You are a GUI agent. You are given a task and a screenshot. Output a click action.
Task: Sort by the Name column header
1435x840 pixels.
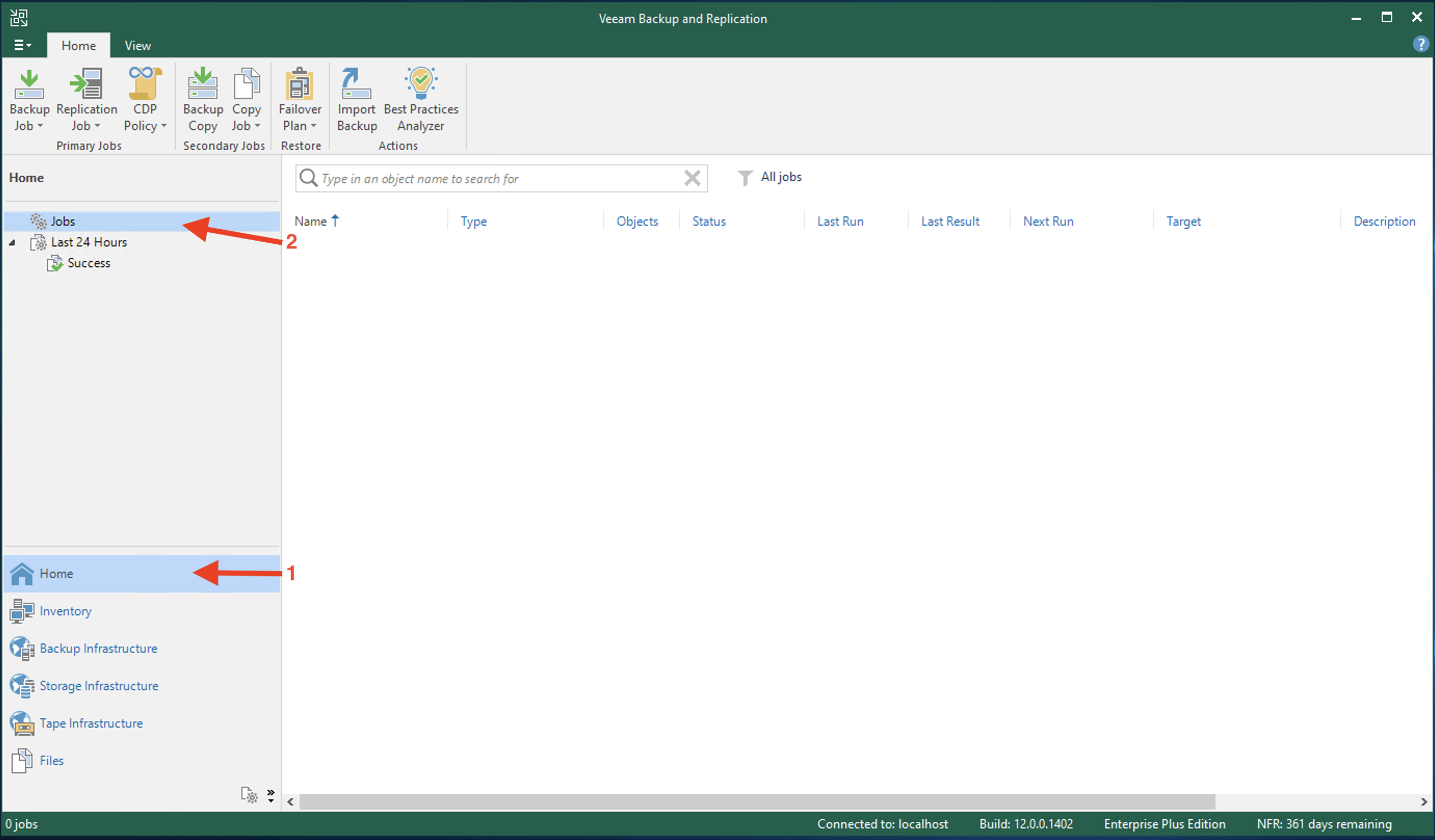click(x=311, y=221)
